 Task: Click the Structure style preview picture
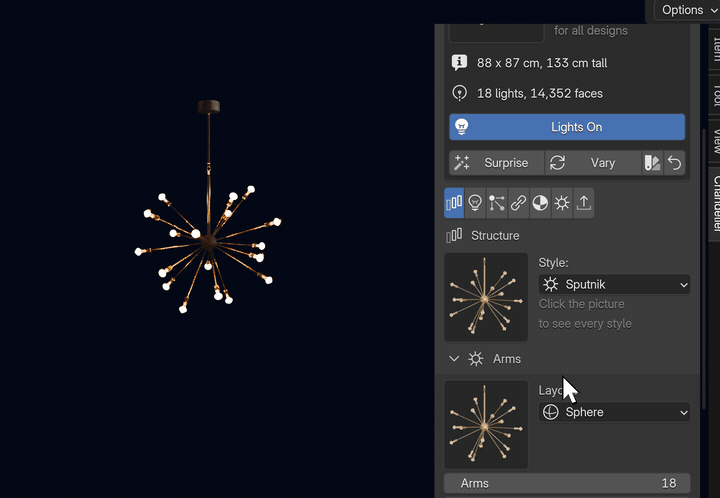[486, 297]
